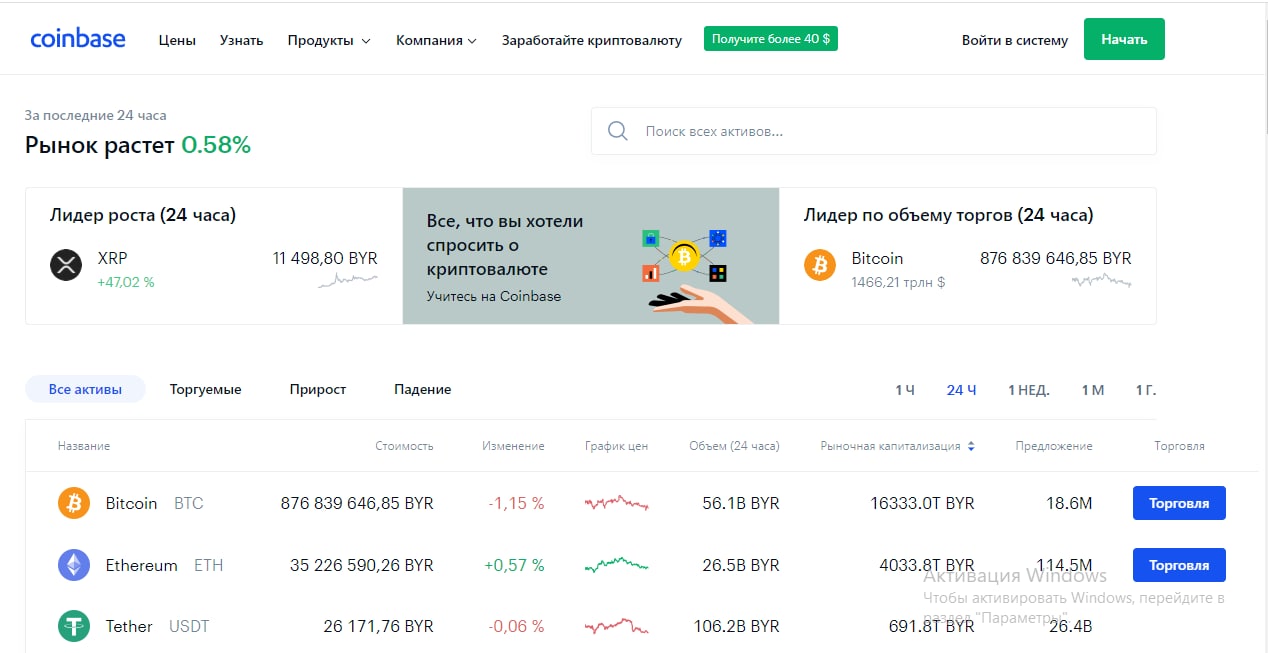
Task: Click the XRP coin icon
Action: tap(66, 265)
